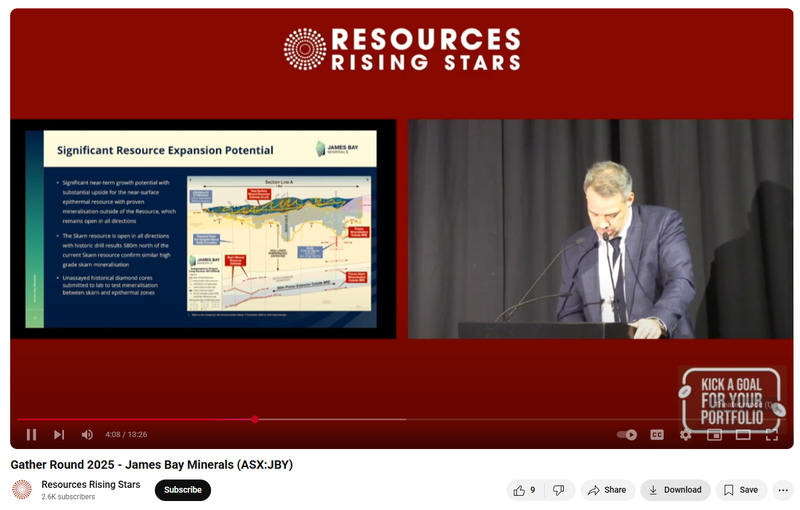Screen dimensions: 800x510
Task: Seek on the red video progress bar
Action: [x=400, y=419]
